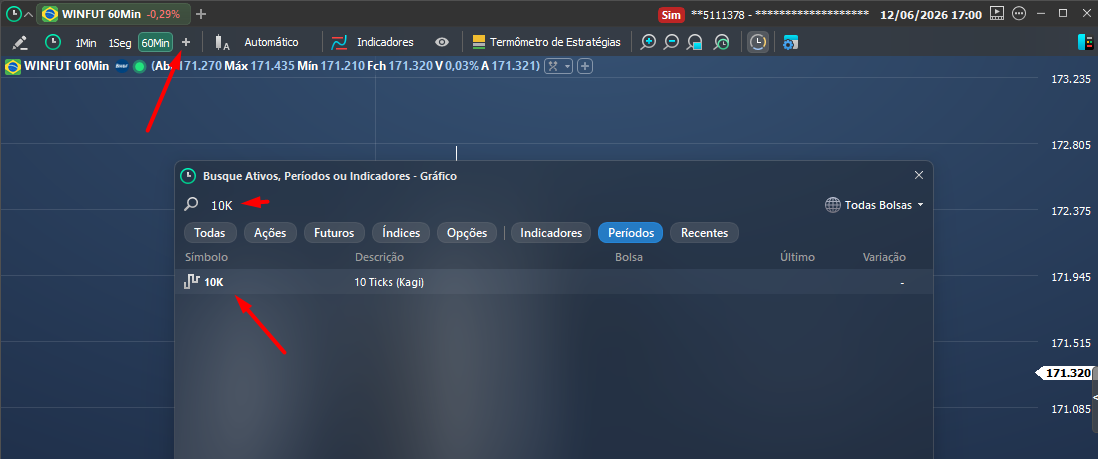Zoom in on the chart
The height and width of the screenshot is (459, 1098).
pyautogui.click(x=648, y=42)
